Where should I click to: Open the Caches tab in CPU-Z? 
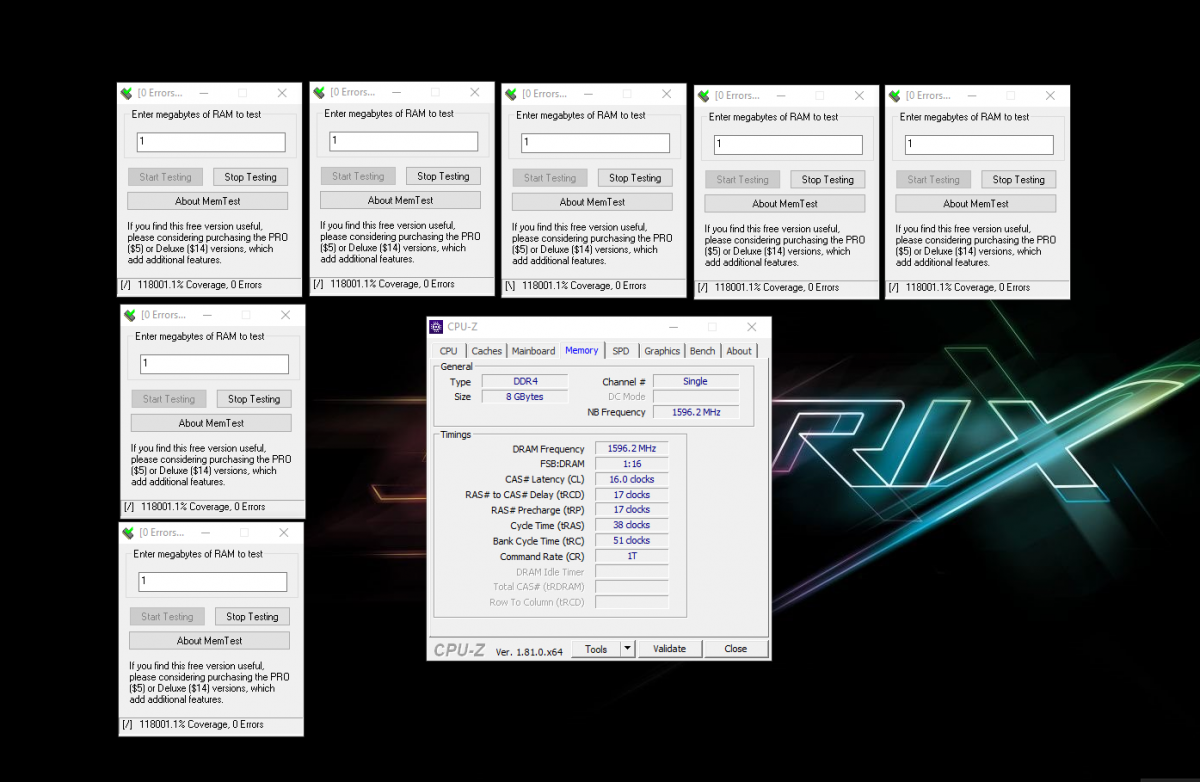click(x=487, y=351)
